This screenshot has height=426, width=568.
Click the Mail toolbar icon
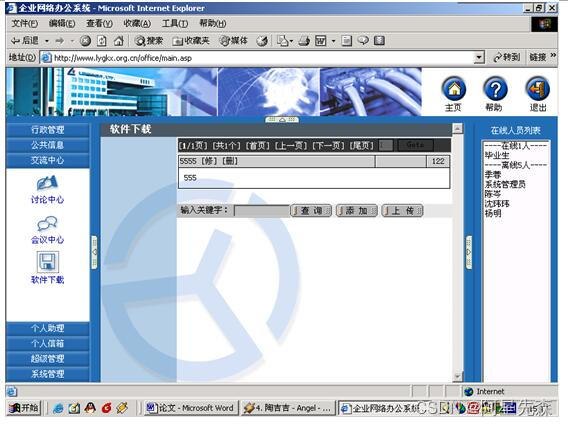[282, 41]
